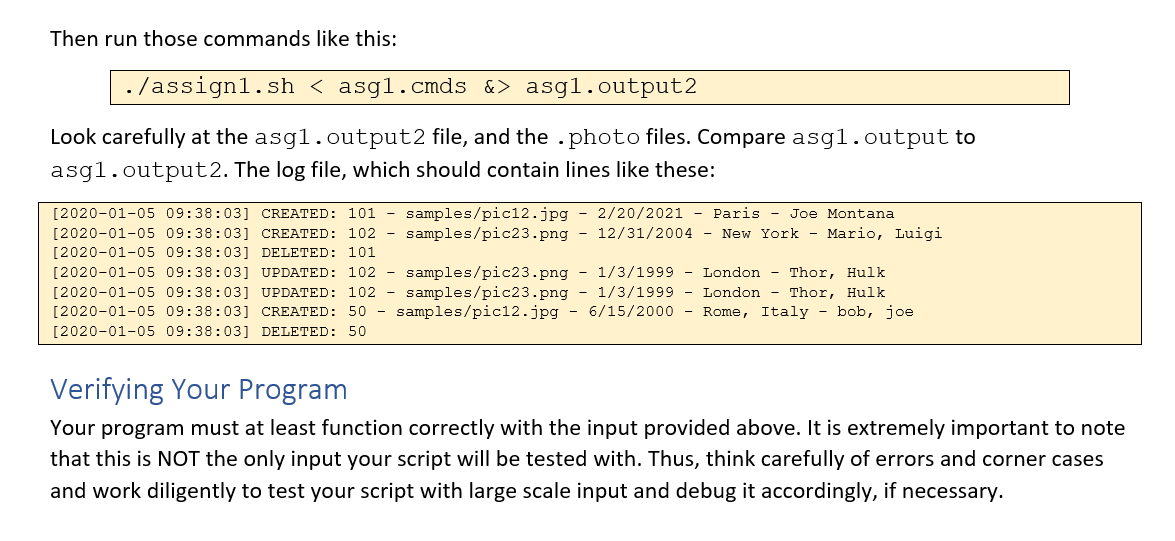Click the paragraph line starting "Look carefully at the"
Viewport: 1175px width, 541px height.
click(x=513, y=137)
